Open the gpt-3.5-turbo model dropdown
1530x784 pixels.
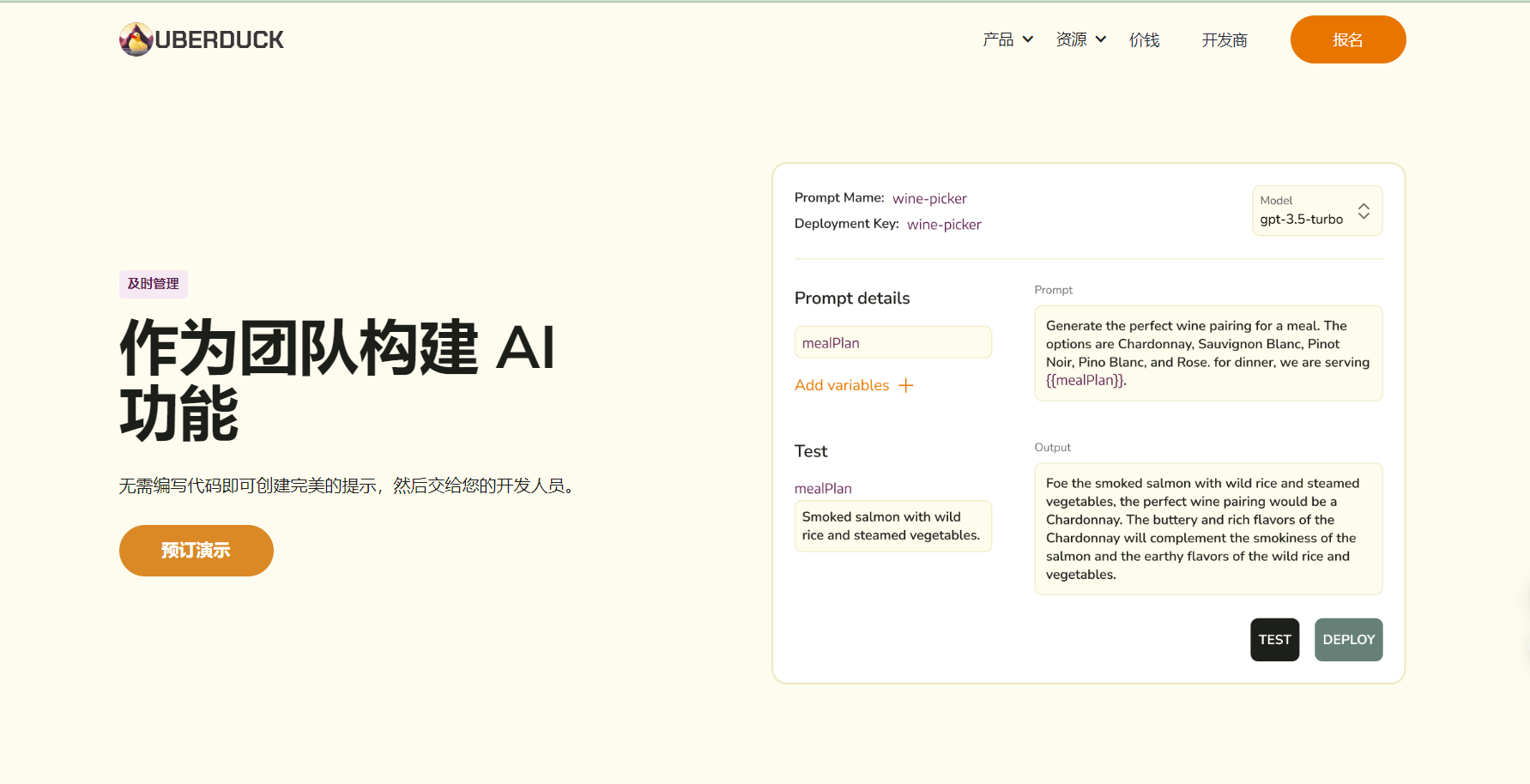(1301, 220)
